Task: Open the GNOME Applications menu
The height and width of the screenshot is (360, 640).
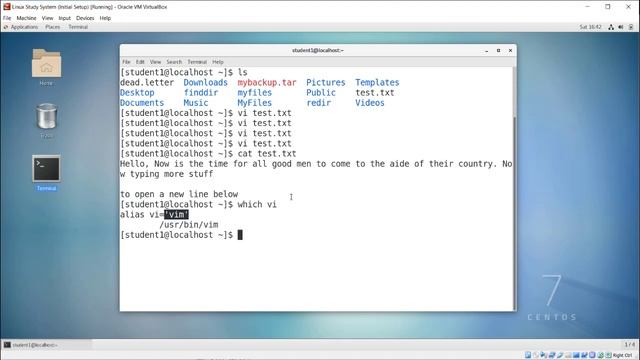Action: [21, 27]
